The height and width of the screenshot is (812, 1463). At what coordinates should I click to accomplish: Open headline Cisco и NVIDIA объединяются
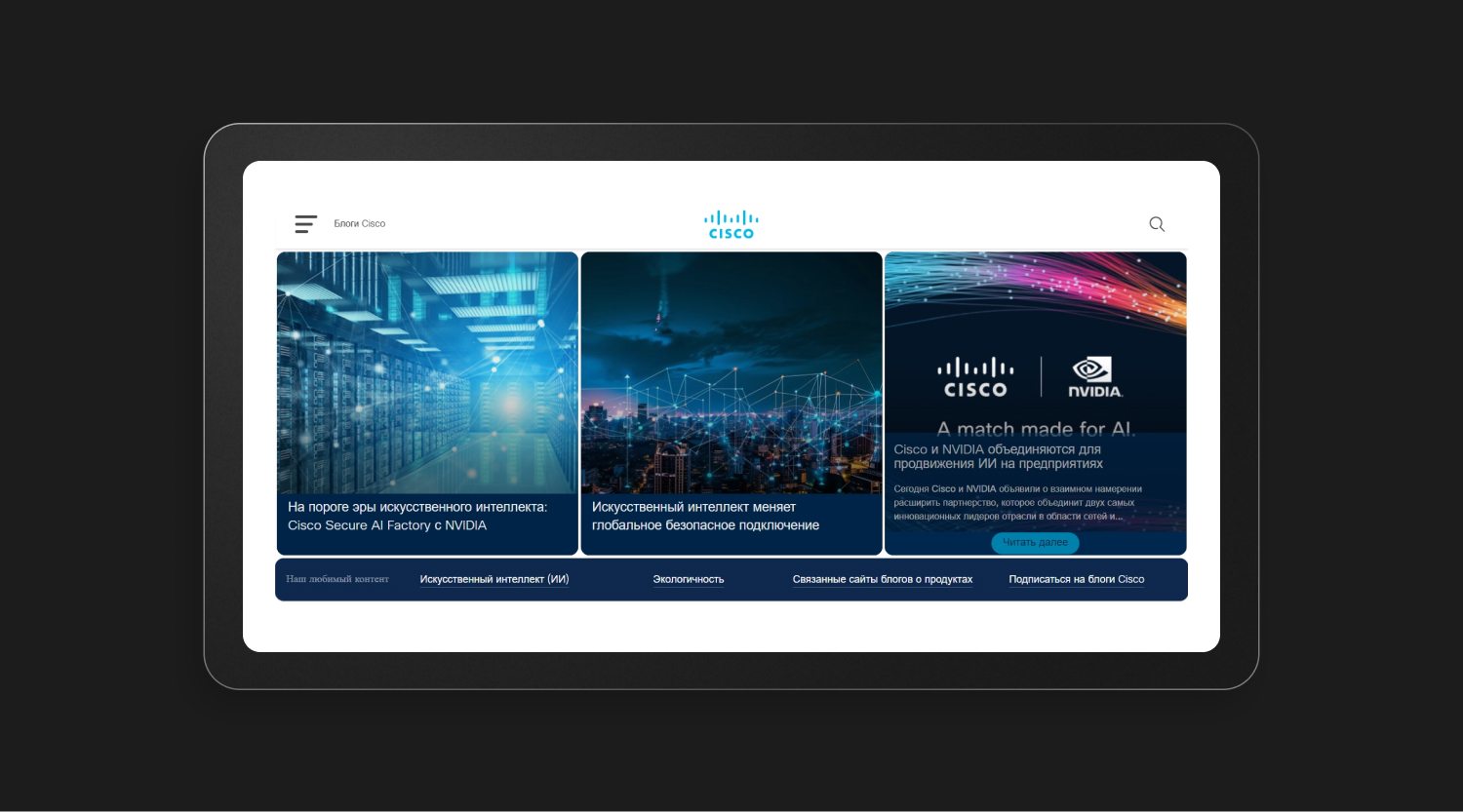[998, 456]
